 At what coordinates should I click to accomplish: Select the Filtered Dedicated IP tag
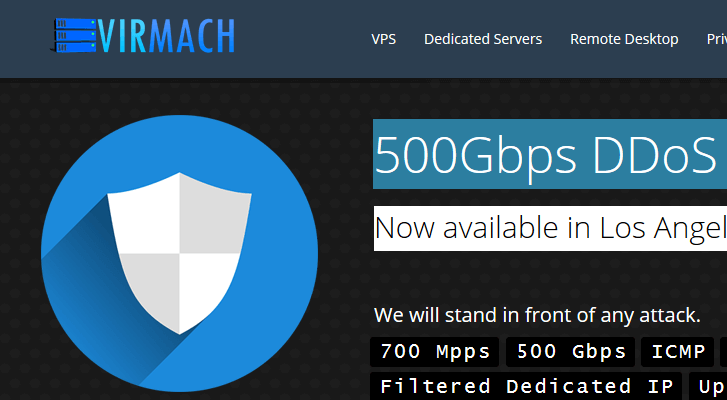pyautogui.click(x=526, y=386)
